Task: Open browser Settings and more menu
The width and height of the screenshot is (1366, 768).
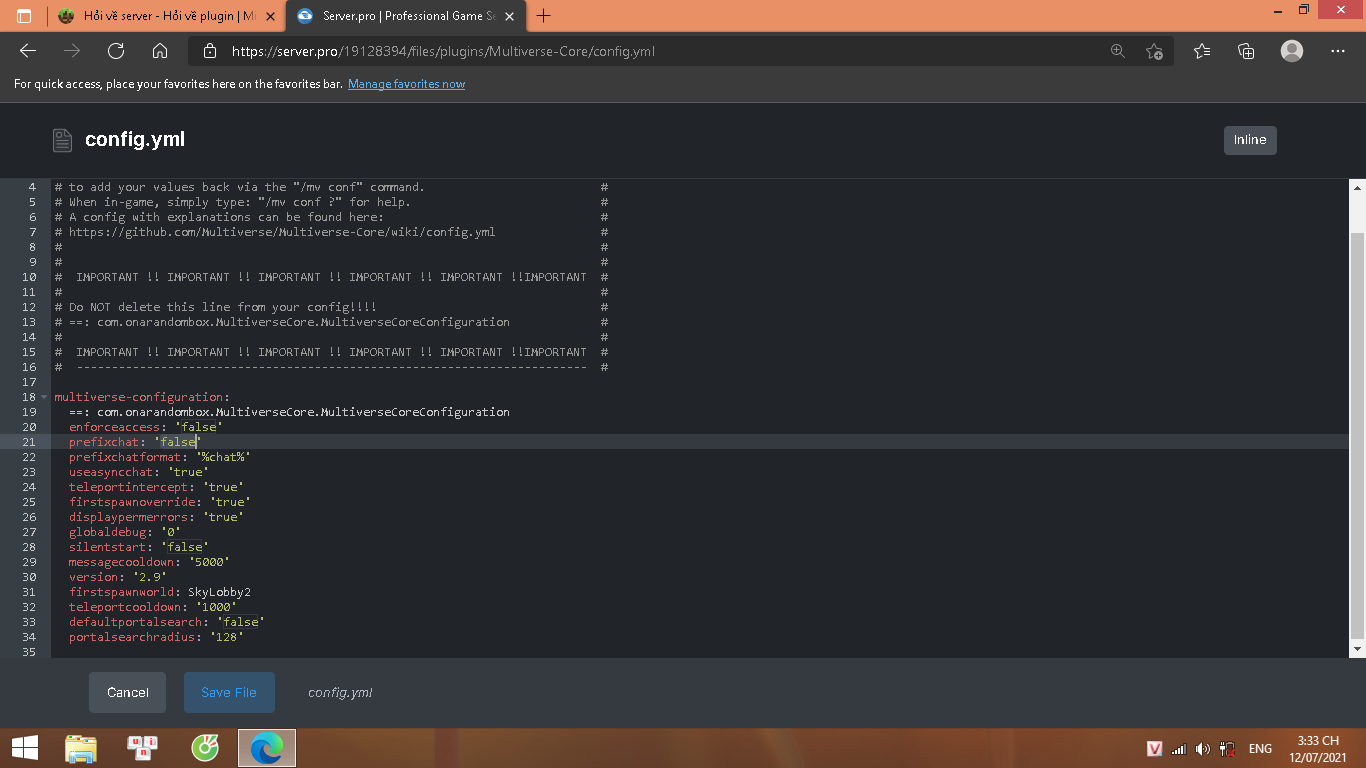Action: pyautogui.click(x=1338, y=51)
